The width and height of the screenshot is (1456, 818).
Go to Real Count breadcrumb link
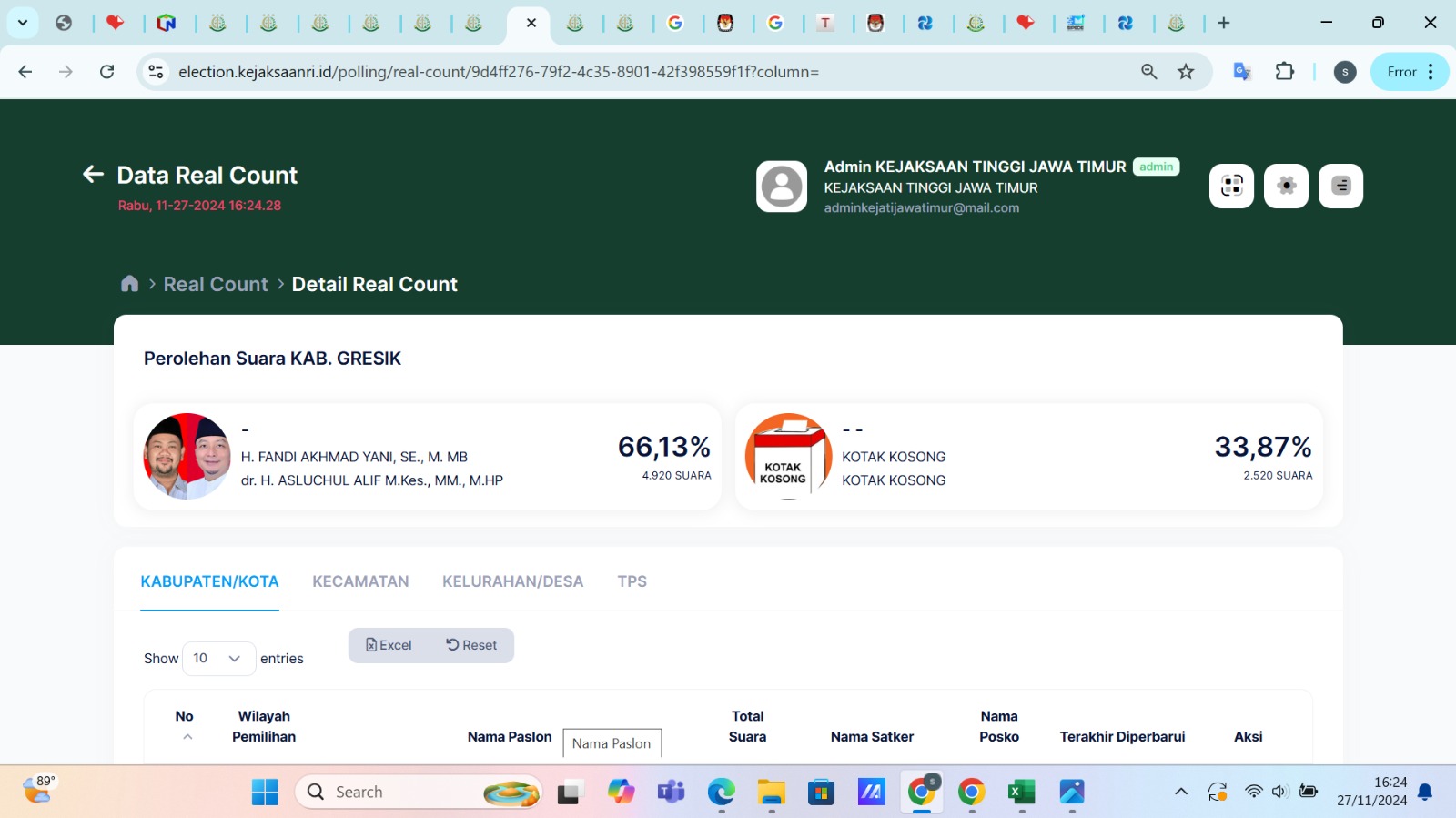tap(216, 284)
